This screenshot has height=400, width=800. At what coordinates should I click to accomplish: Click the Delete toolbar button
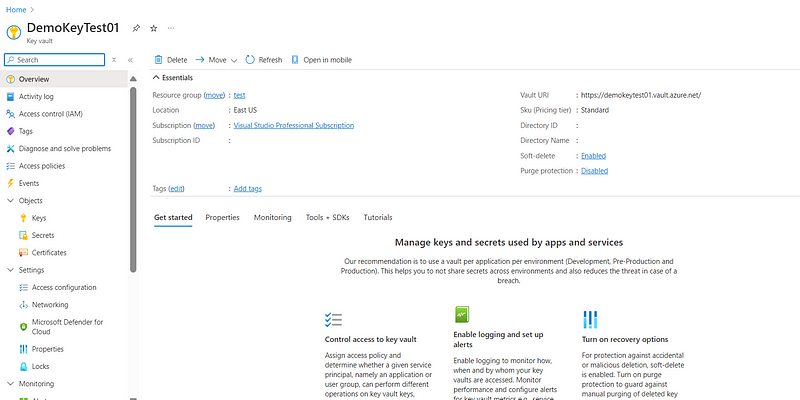(171, 60)
